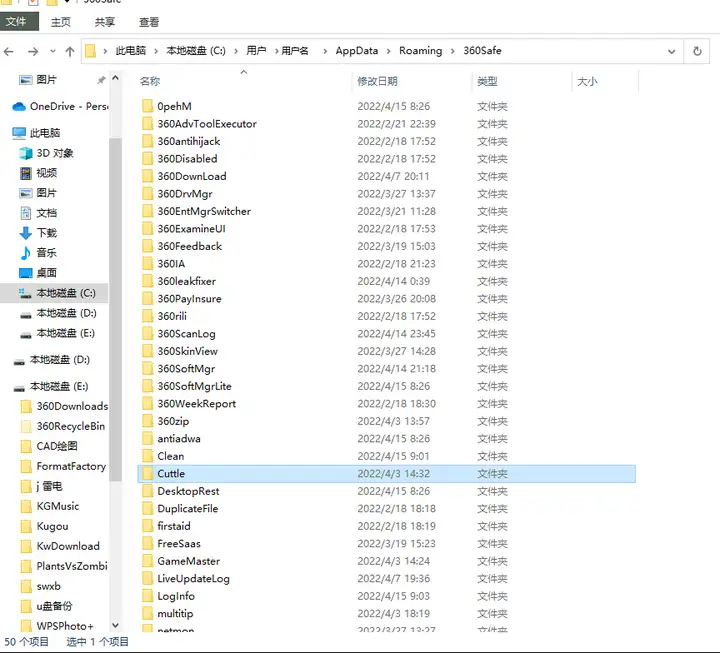Select the LiveUpdateLog folder name
The width and height of the screenshot is (720, 653).
pos(193,579)
